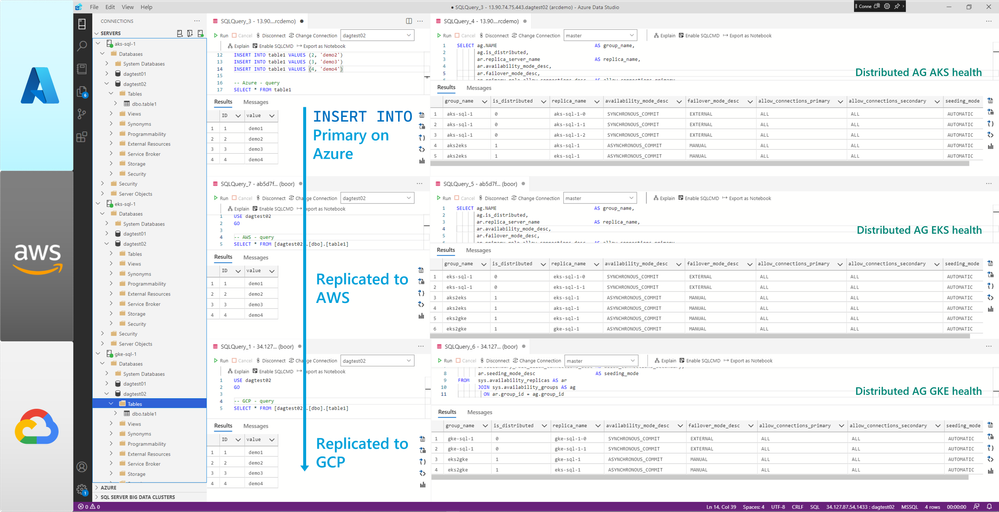The width and height of the screenshot is (999, 512).
Task: Open the dagtest02 database dropdown in SQLQuery_1
Action: point(377,360)
